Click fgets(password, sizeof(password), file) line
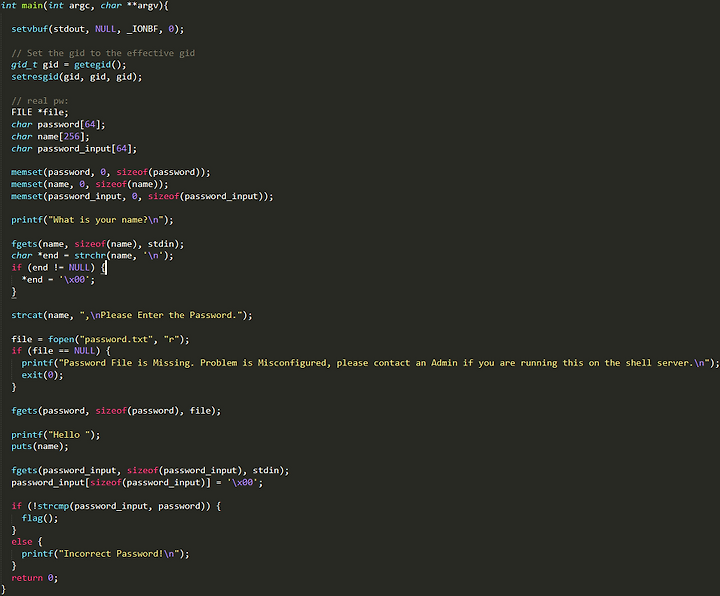The width and height of the screenshot is (720, 596). (x=116, y=411)
